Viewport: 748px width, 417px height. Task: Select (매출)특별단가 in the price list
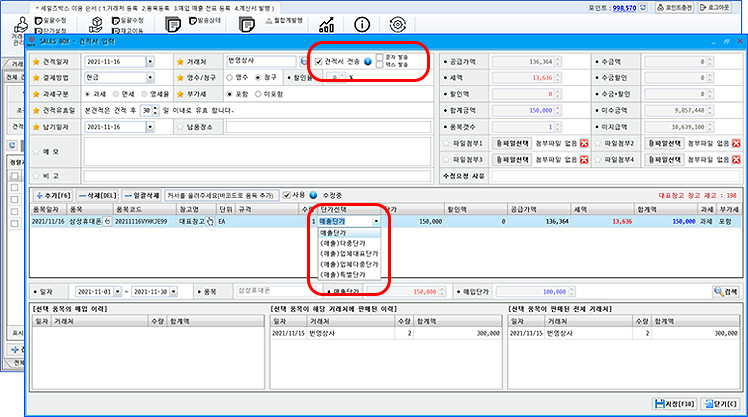(x=346, y=275)
